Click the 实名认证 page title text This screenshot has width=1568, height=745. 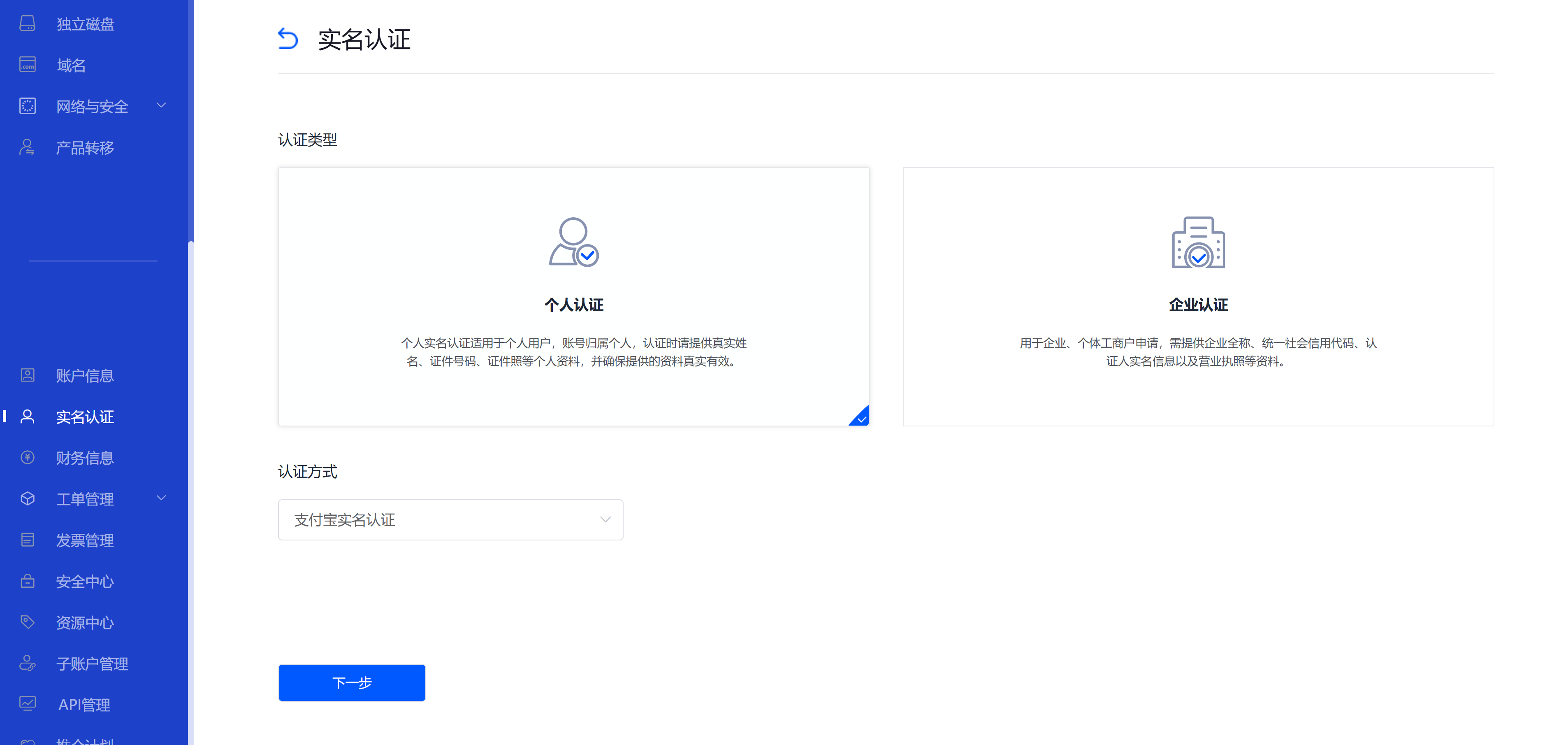pos(364,40)
